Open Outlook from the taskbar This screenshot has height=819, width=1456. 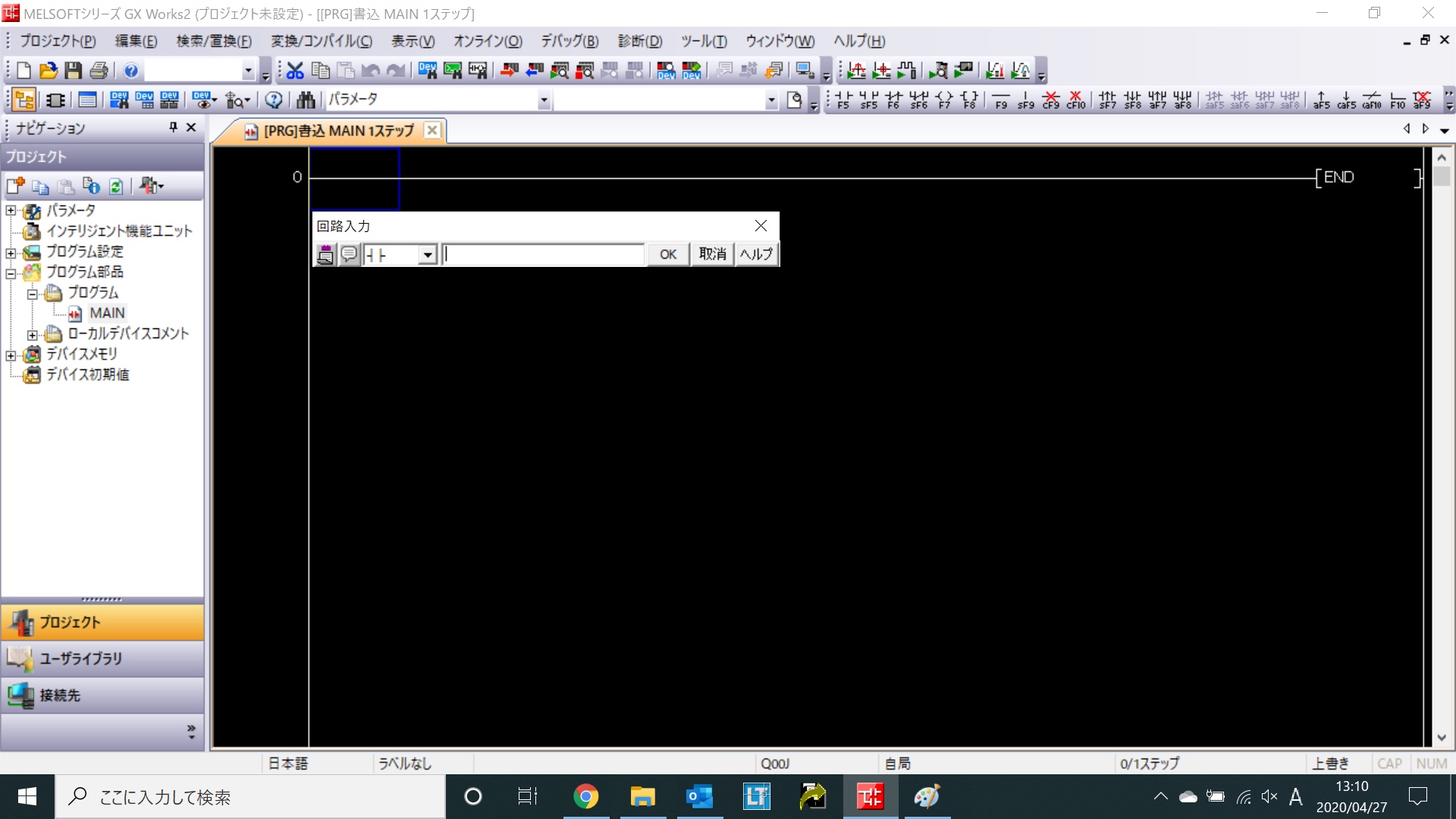click(x=699, y=796)
